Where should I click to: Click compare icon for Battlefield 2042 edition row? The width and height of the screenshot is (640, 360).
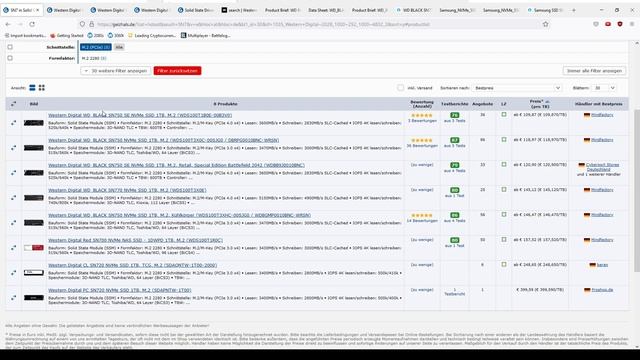pyautogui.click(x=13, y=173)
